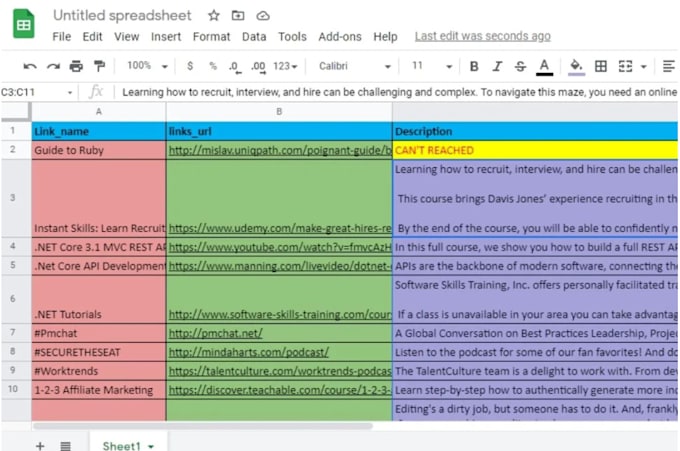
Task: Open the discover.teachable.com course link
Action: click(280, 390)
